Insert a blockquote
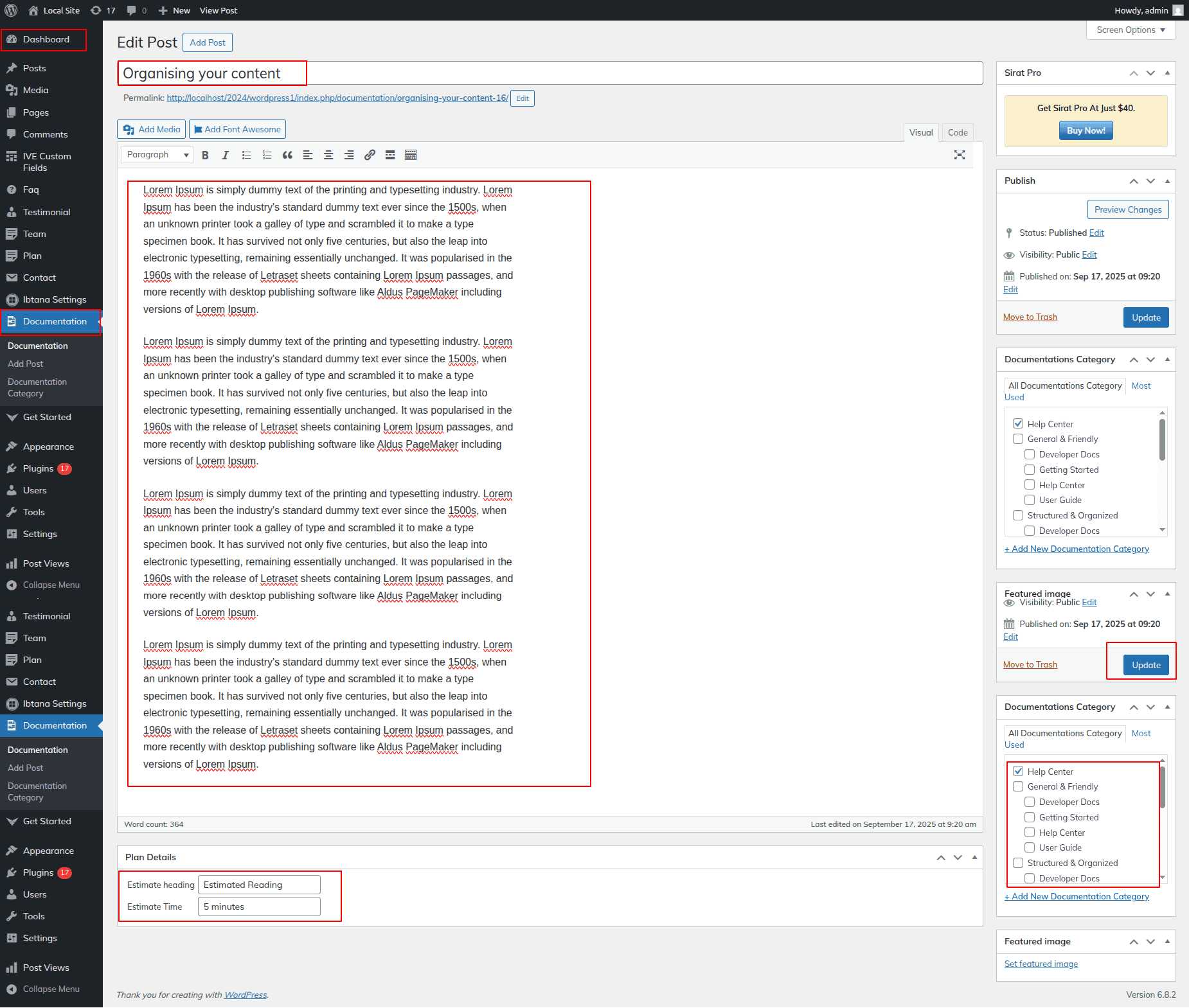This screenshot has height=1008, width=1189. (x=287, y=155)
